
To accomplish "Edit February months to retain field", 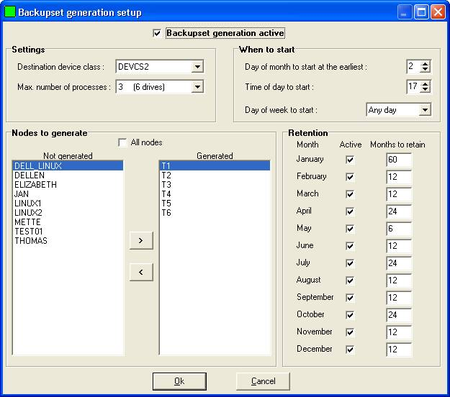I will 399,177.
